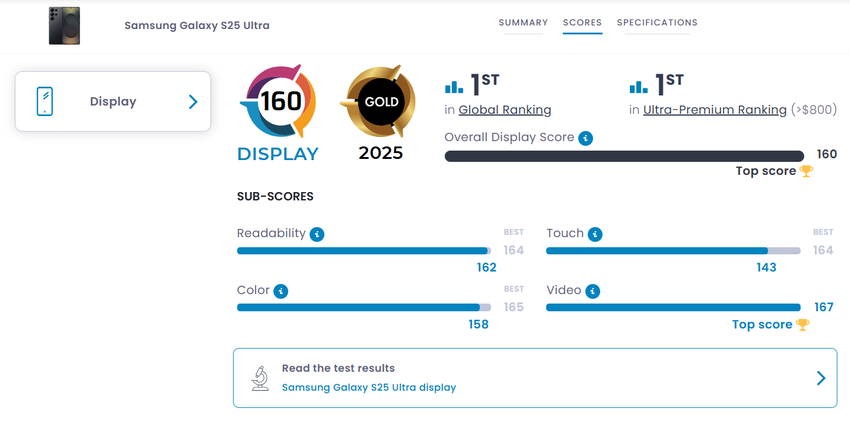Viewport: 850px width, 434px height.
Task: Click the 160 Display score badge
Action: pos(277,102)
